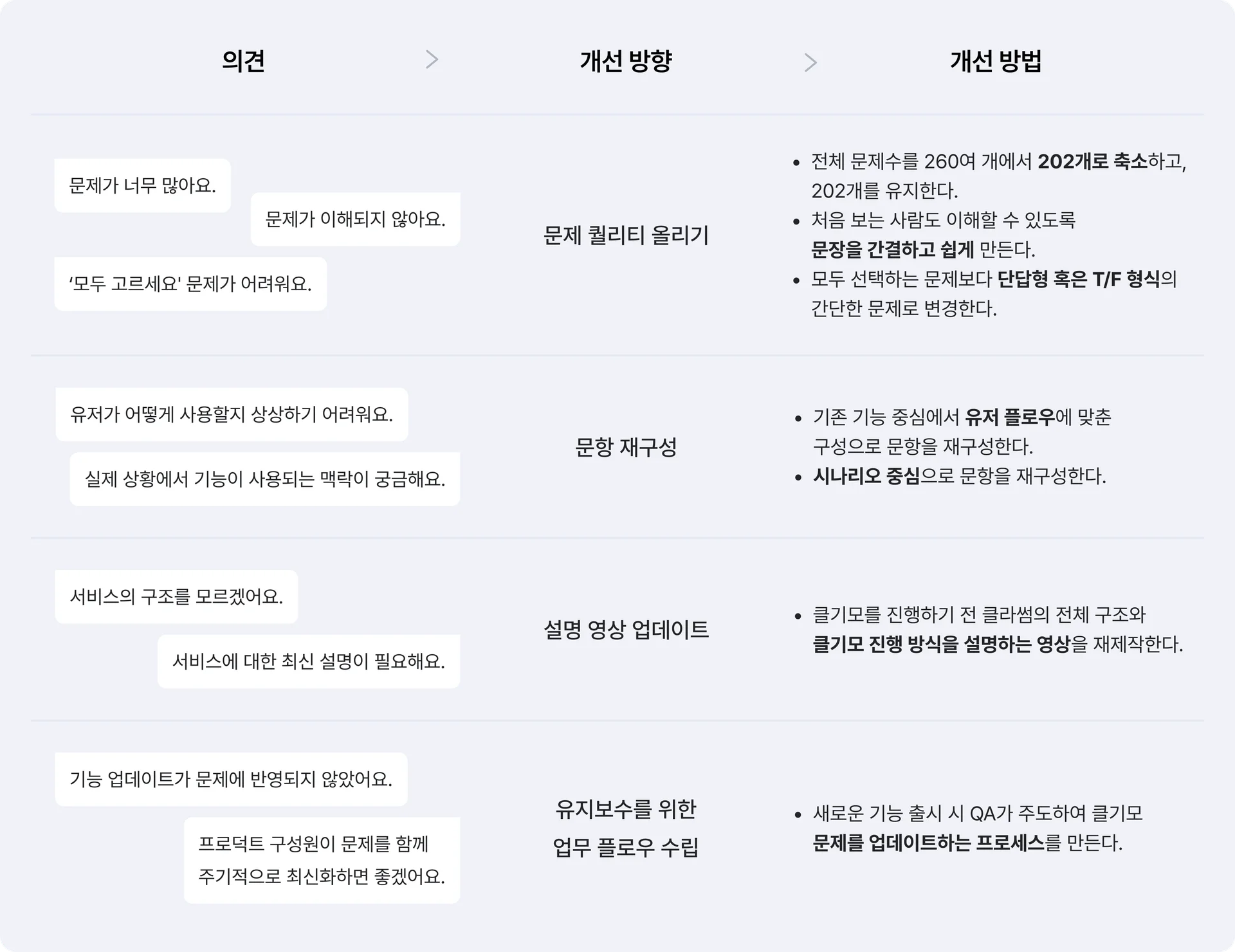Click the 기능 업데이트가 반영되지 않았어요 bubble
1235x952 pixels.
(231, 780)
